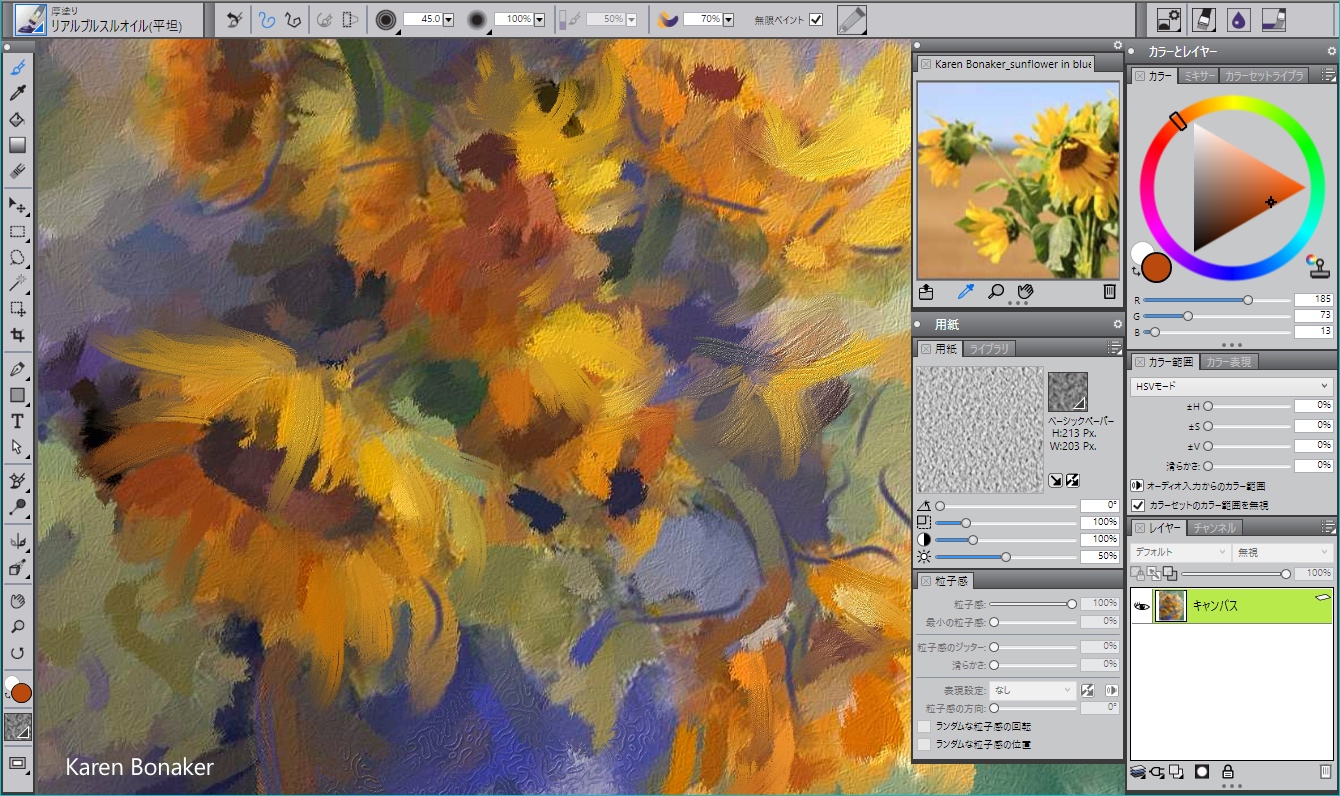The width and height of the screenshot is (1340, 796).
Task: Open the デフォルト composite method dropdown
Action: pyautogui.click(x=1180, y=552)
